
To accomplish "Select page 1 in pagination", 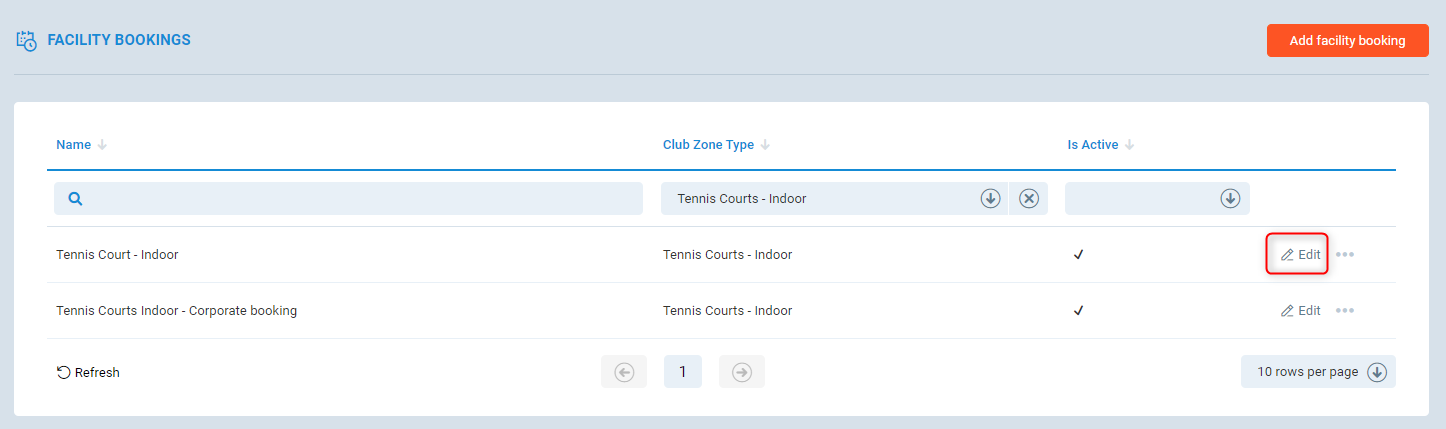I will (683, 372).
